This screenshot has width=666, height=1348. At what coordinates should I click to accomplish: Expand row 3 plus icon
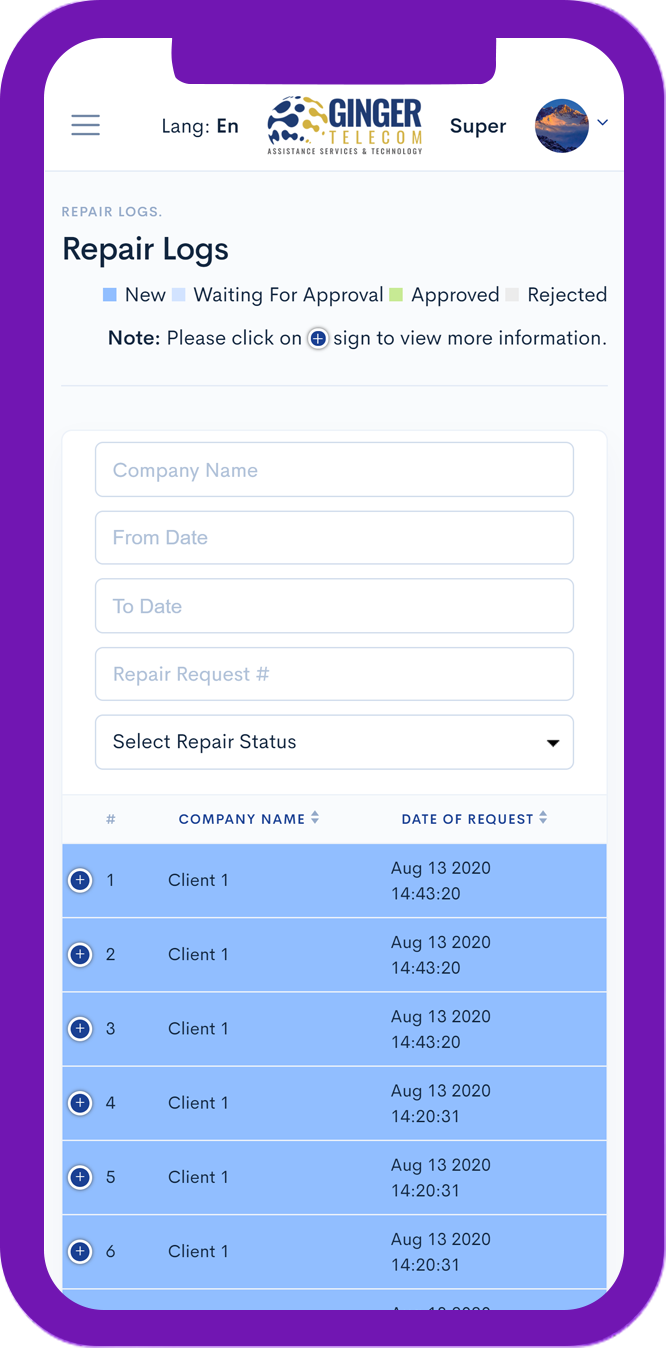[80, 1029]
